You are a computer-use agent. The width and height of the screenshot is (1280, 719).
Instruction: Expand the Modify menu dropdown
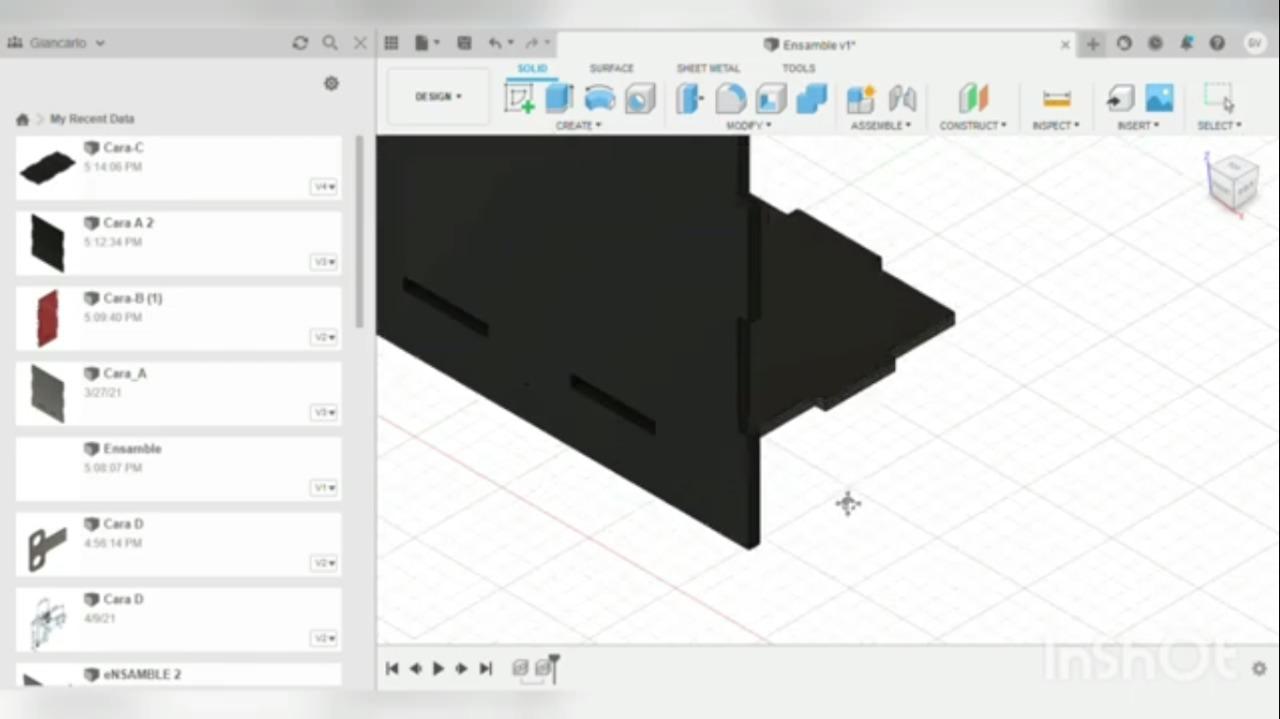(x=749, y=126)
